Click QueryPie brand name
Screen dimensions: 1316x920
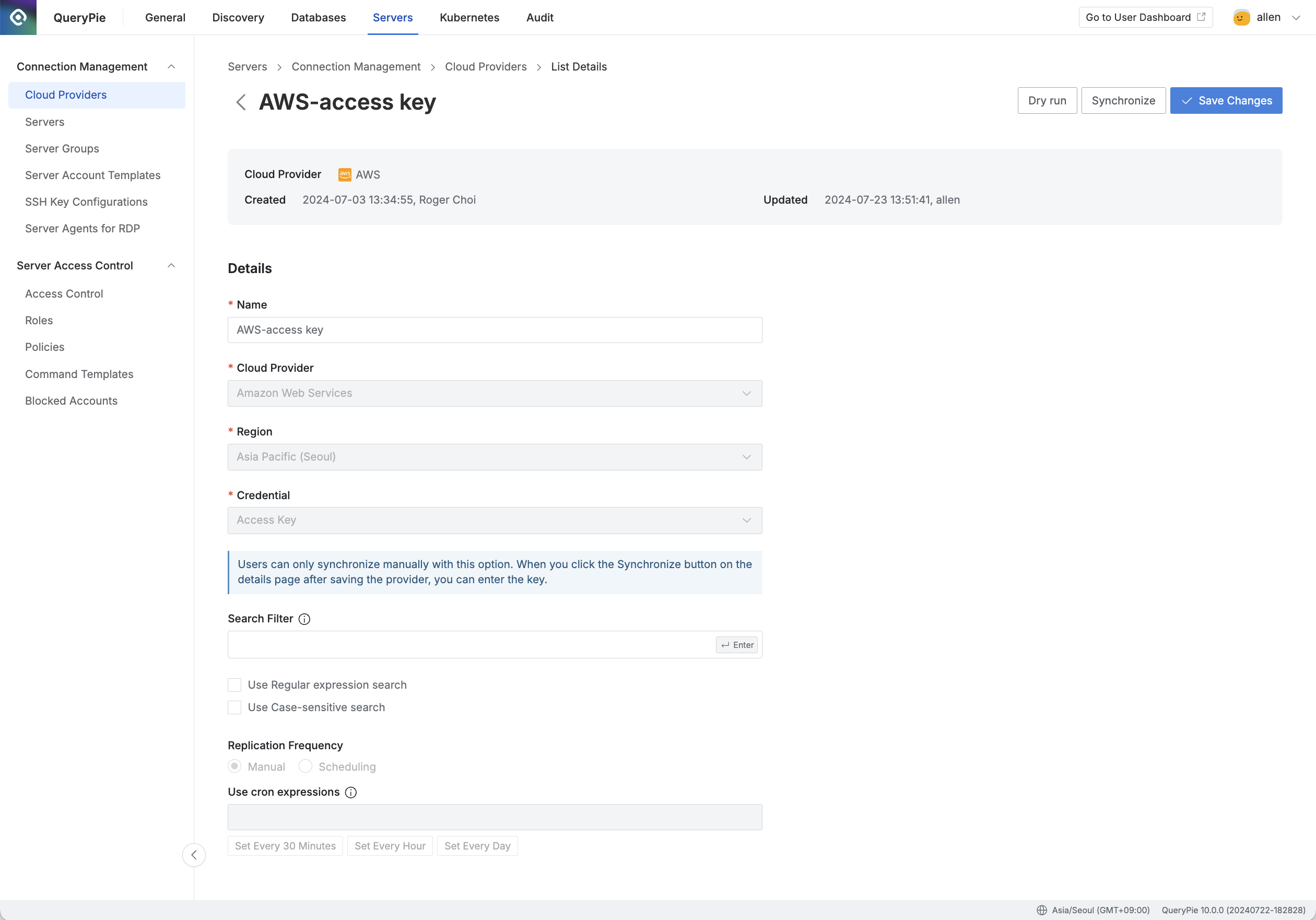tap(79, 18)
